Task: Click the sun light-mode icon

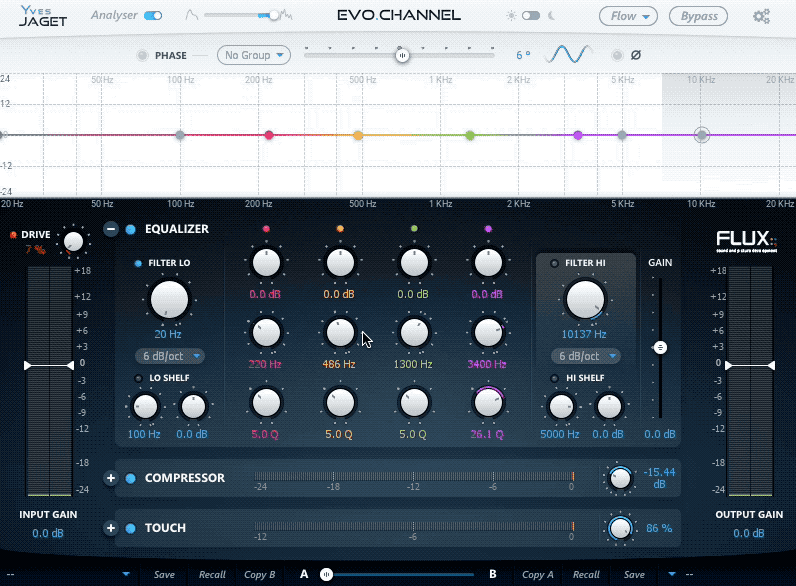Action: [511, 16]
